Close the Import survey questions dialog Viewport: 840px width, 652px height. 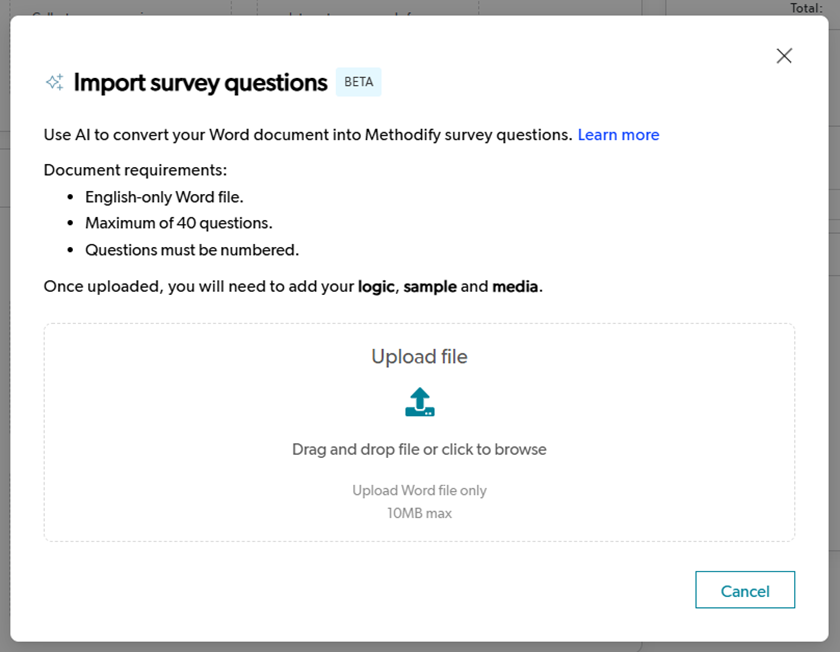[x=784, y=56]
